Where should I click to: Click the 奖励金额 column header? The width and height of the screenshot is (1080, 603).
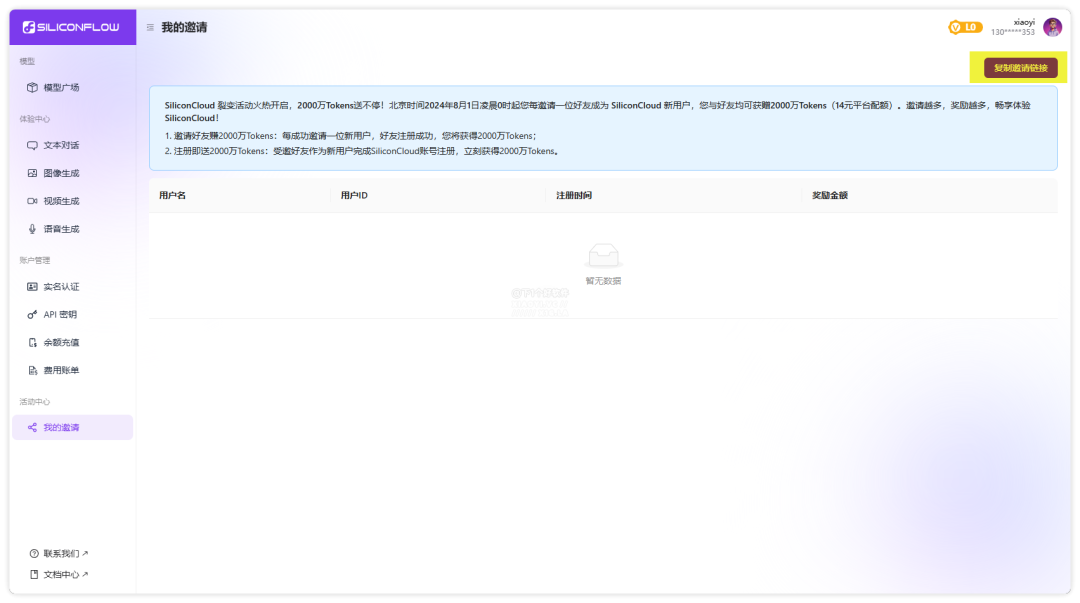829,195
